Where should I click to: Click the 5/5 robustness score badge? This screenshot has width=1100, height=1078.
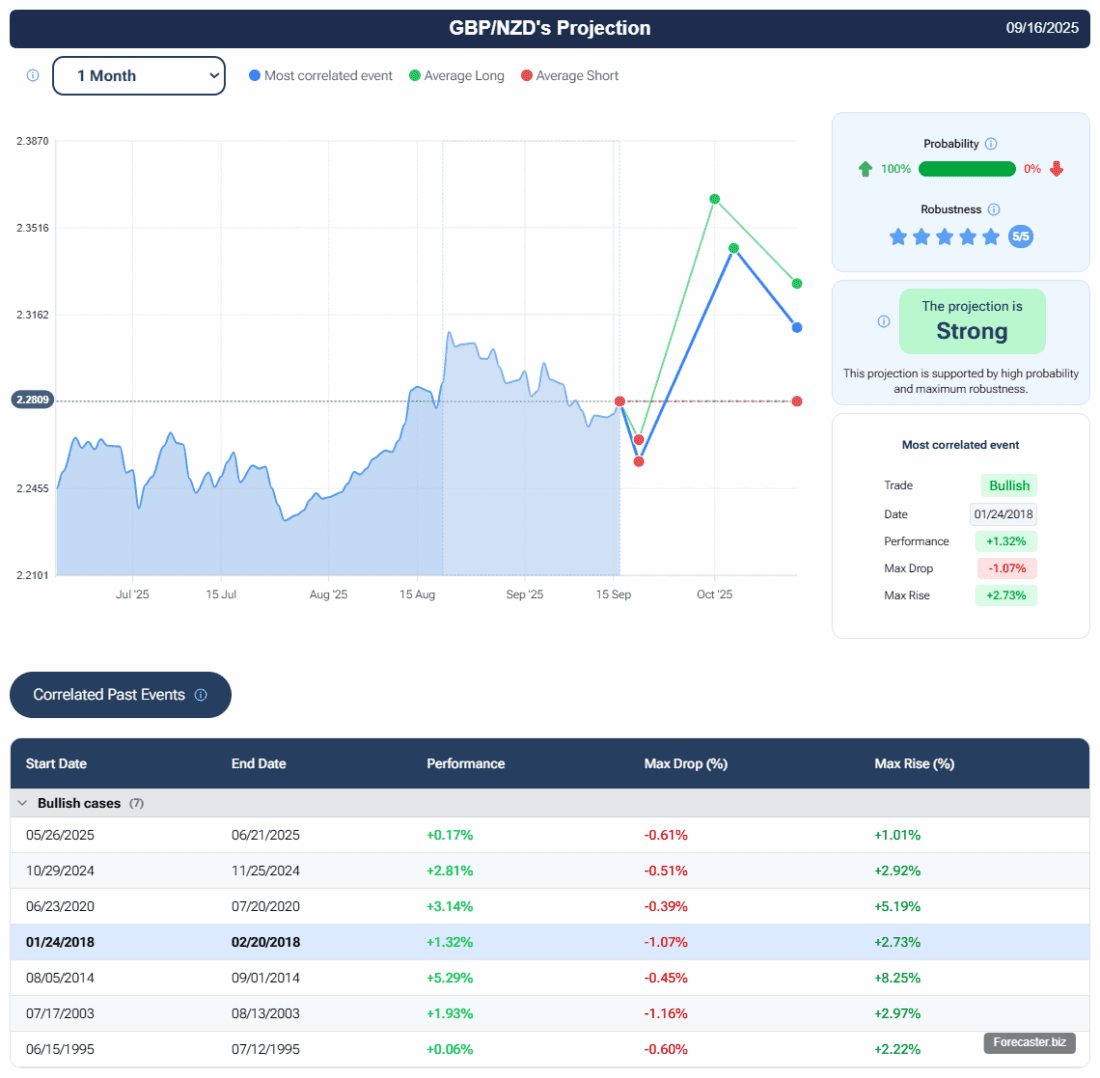pos(1021,237)
